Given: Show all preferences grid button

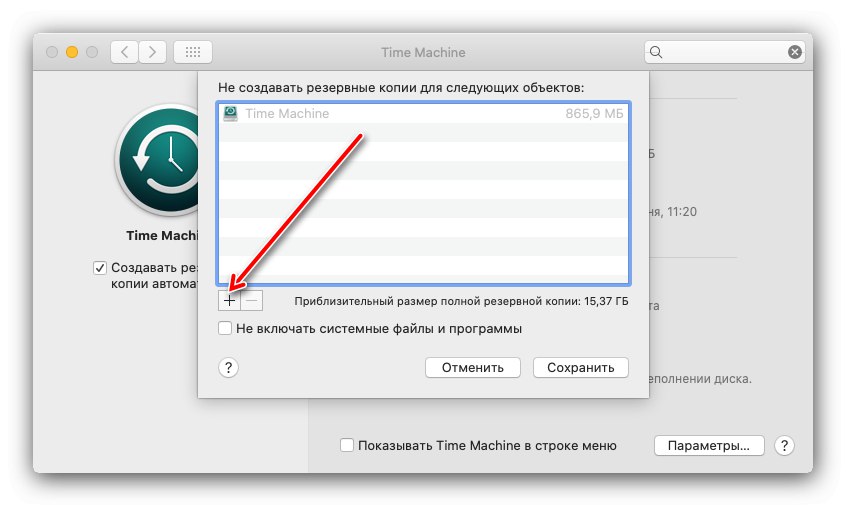Looking at the screenshot, I should pos(193,52).
